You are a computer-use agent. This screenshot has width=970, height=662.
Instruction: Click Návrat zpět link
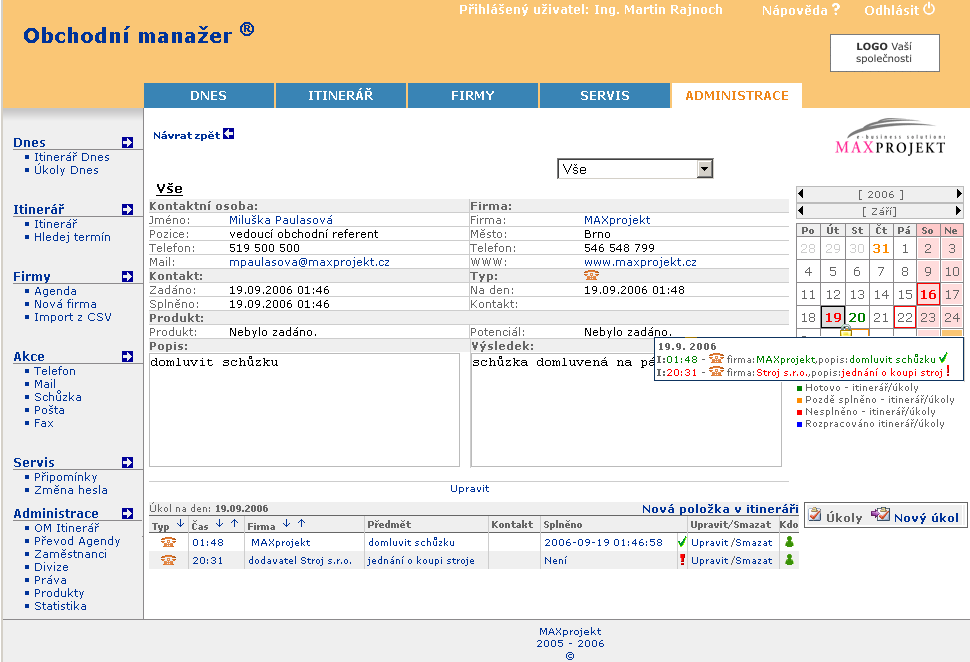pyautogui.click(x=186, y=135)
